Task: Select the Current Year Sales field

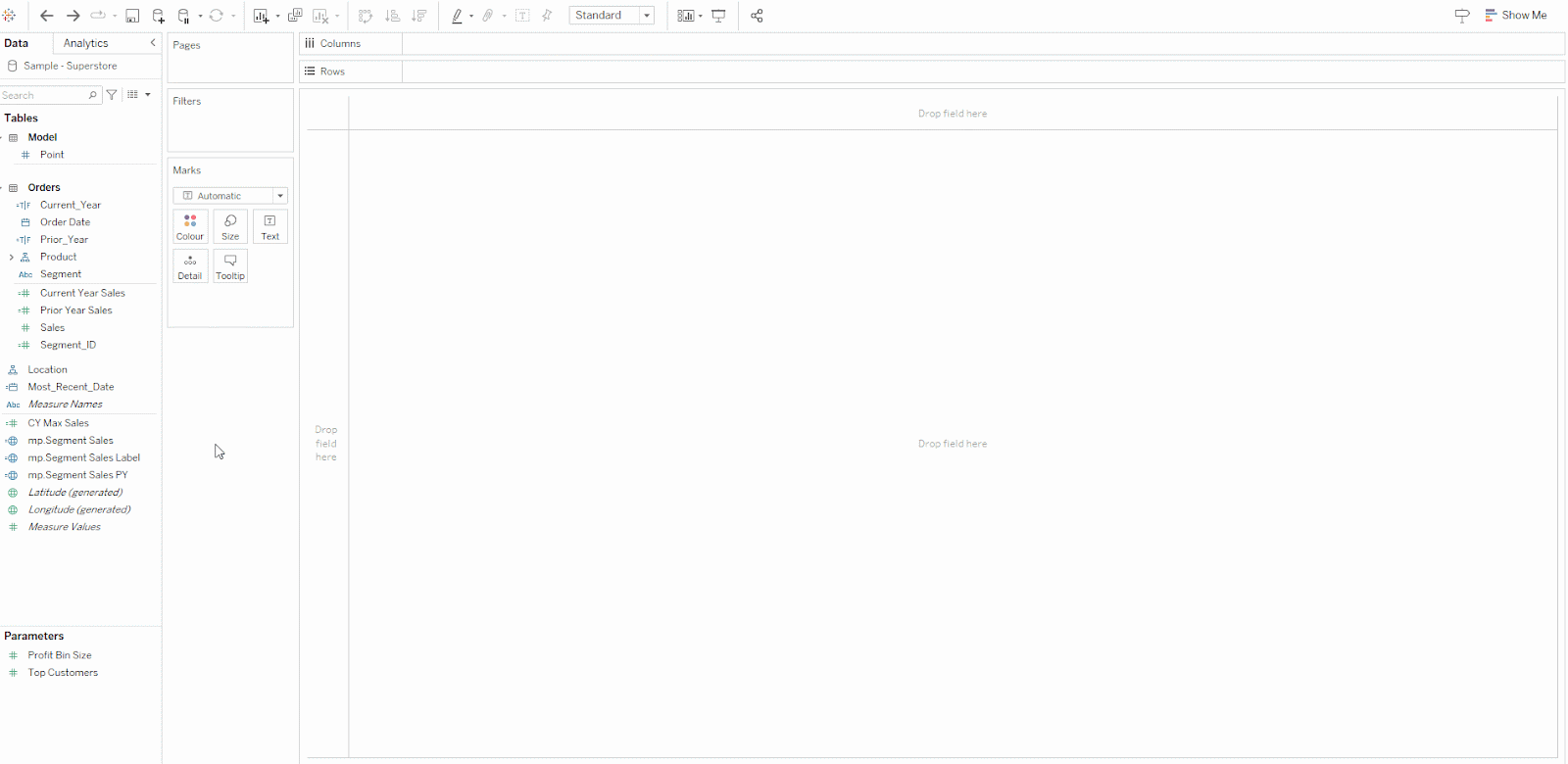Action: coord(82,293)
